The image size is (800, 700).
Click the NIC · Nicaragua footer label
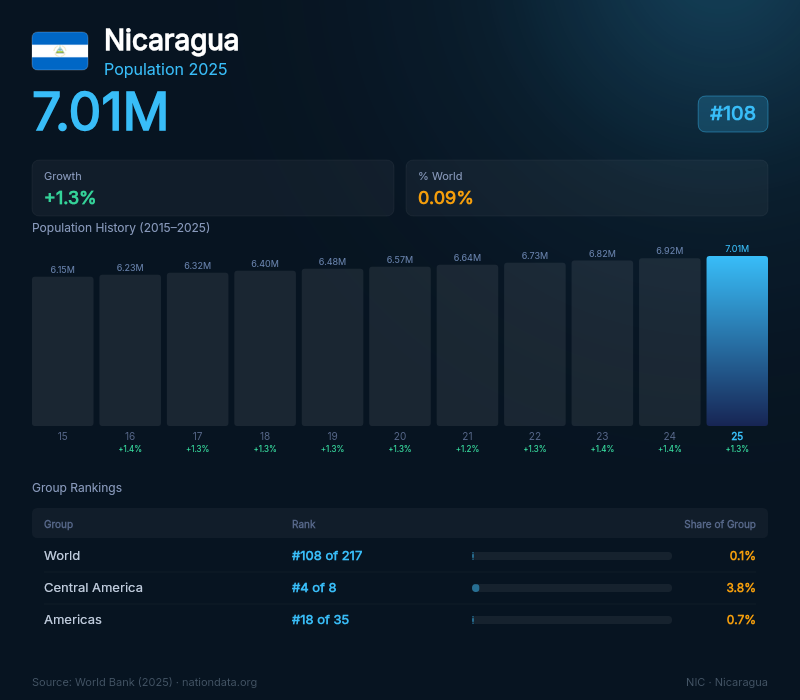[x=727, y=682]
